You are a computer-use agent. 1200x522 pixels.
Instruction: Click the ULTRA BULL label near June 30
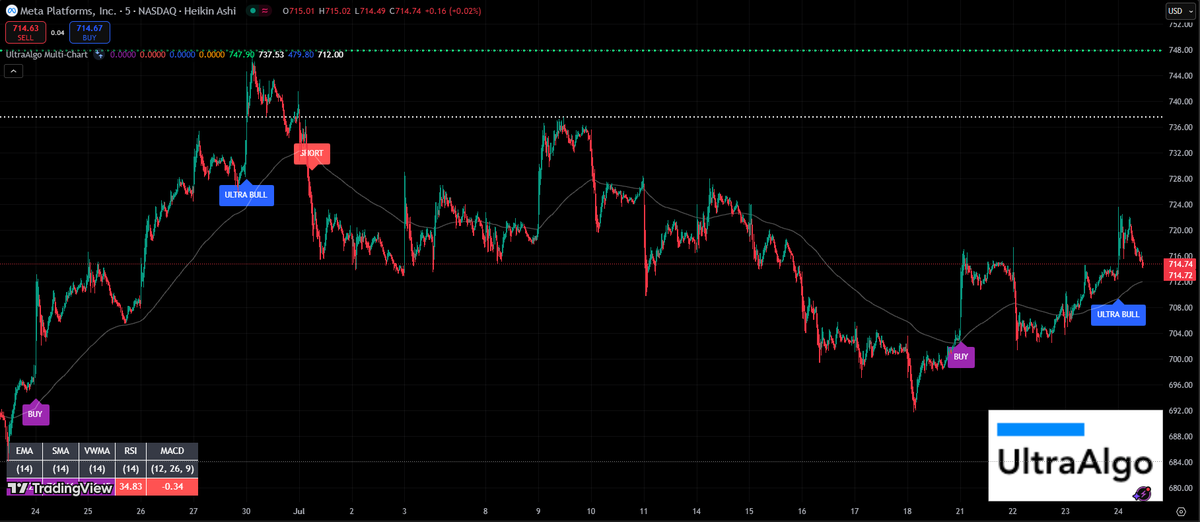pyautogui.click(x=246, y=194)
